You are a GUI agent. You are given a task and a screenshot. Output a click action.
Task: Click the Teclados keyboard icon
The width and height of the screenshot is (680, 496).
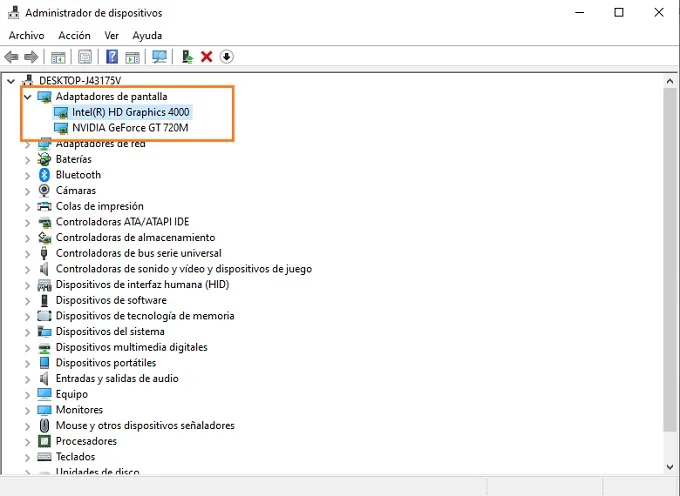point(44,457)
